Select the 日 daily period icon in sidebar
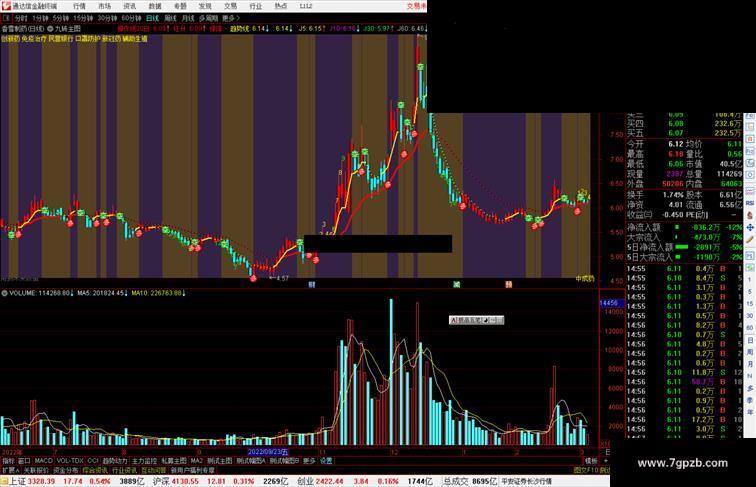 [750, 340]
